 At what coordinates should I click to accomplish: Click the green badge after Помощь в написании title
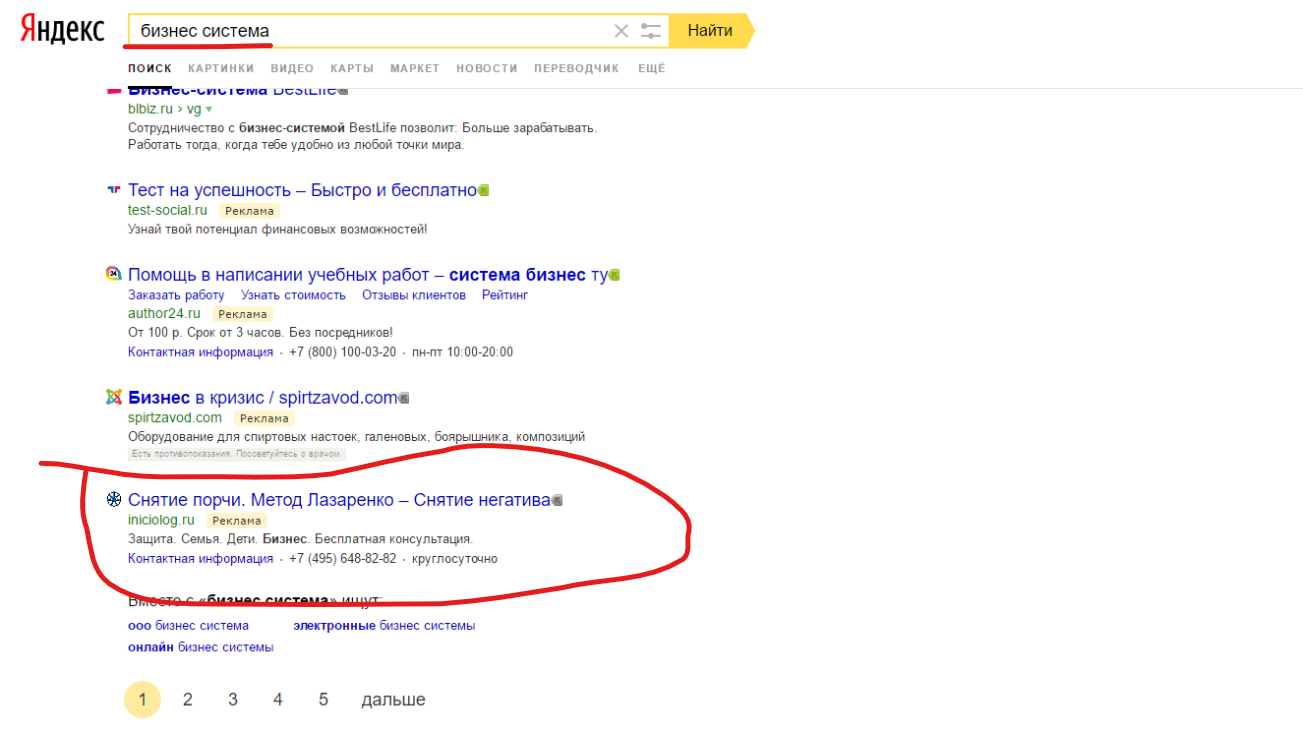coord(614,275)
